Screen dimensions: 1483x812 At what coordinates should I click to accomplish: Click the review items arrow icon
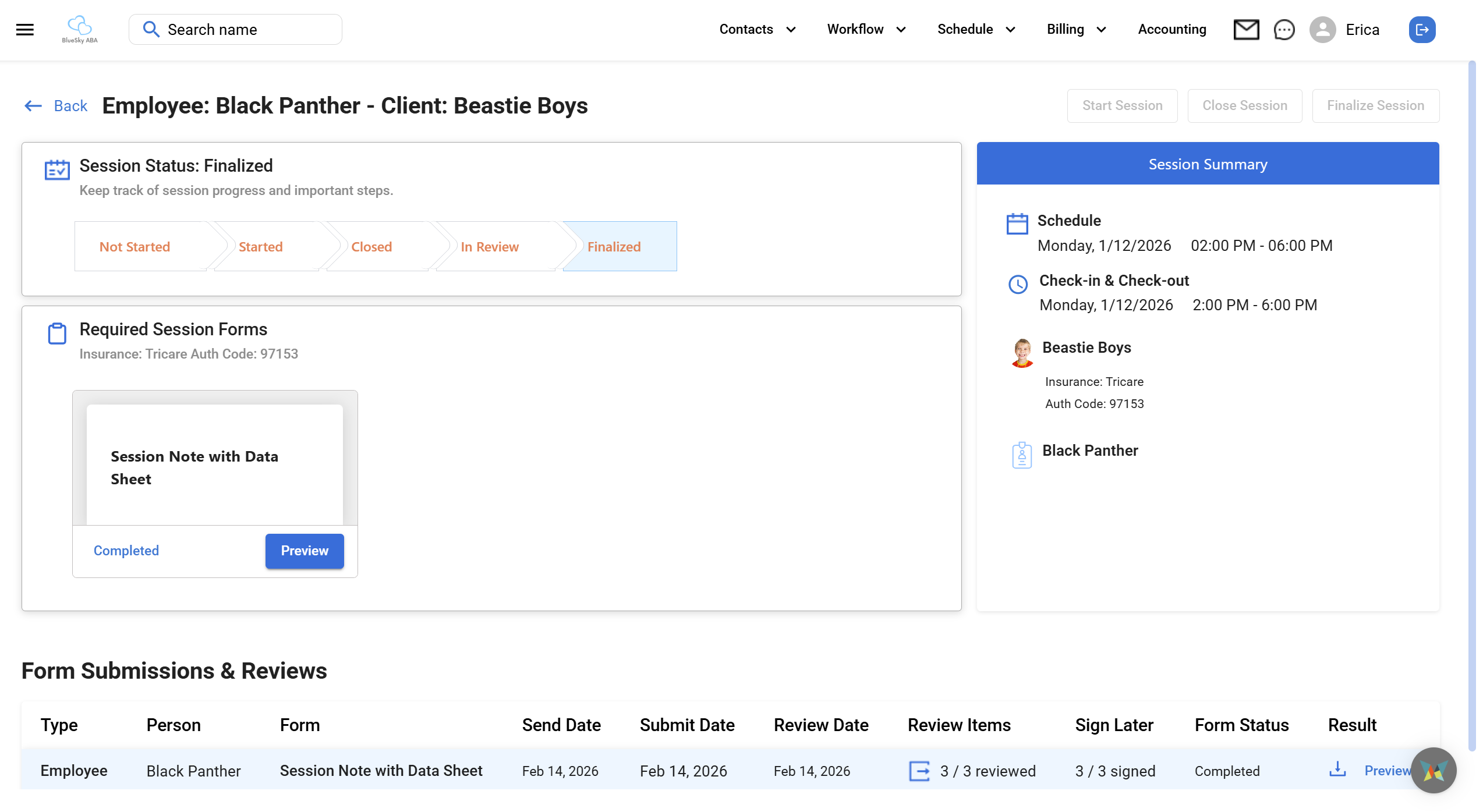(919, 771)
